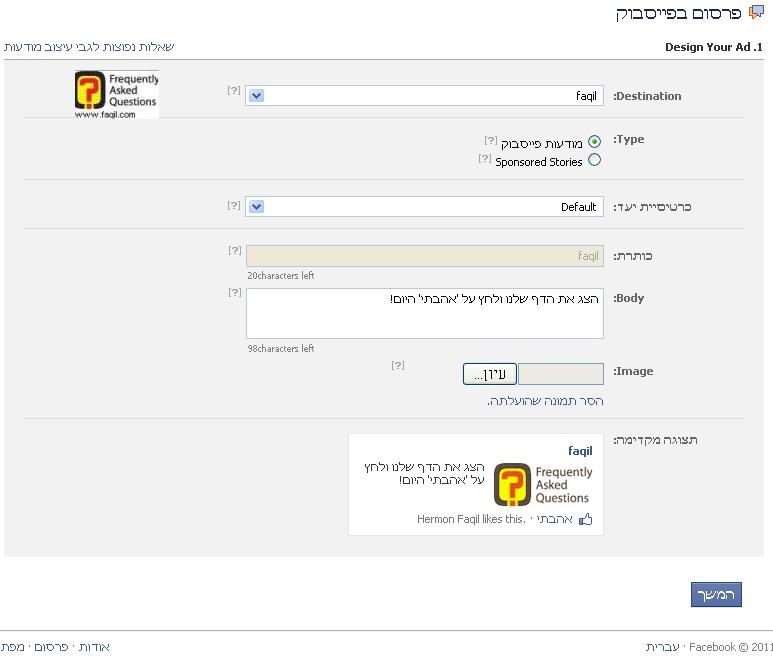Click inside the Body text area
This screenshot has height=660, width=773.
(424, 314)
